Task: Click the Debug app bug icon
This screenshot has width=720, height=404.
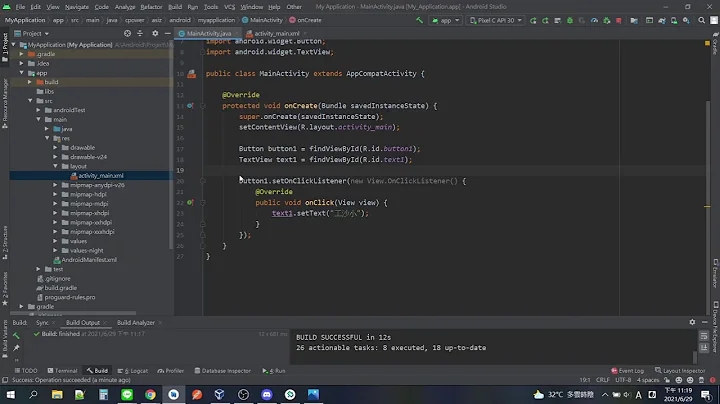Action: (570, 20)
